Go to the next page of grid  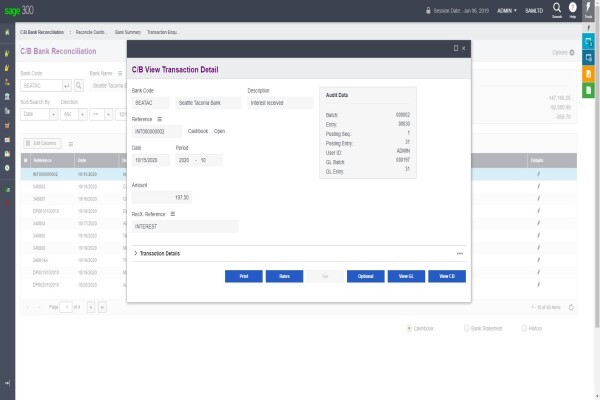[91, 307]
